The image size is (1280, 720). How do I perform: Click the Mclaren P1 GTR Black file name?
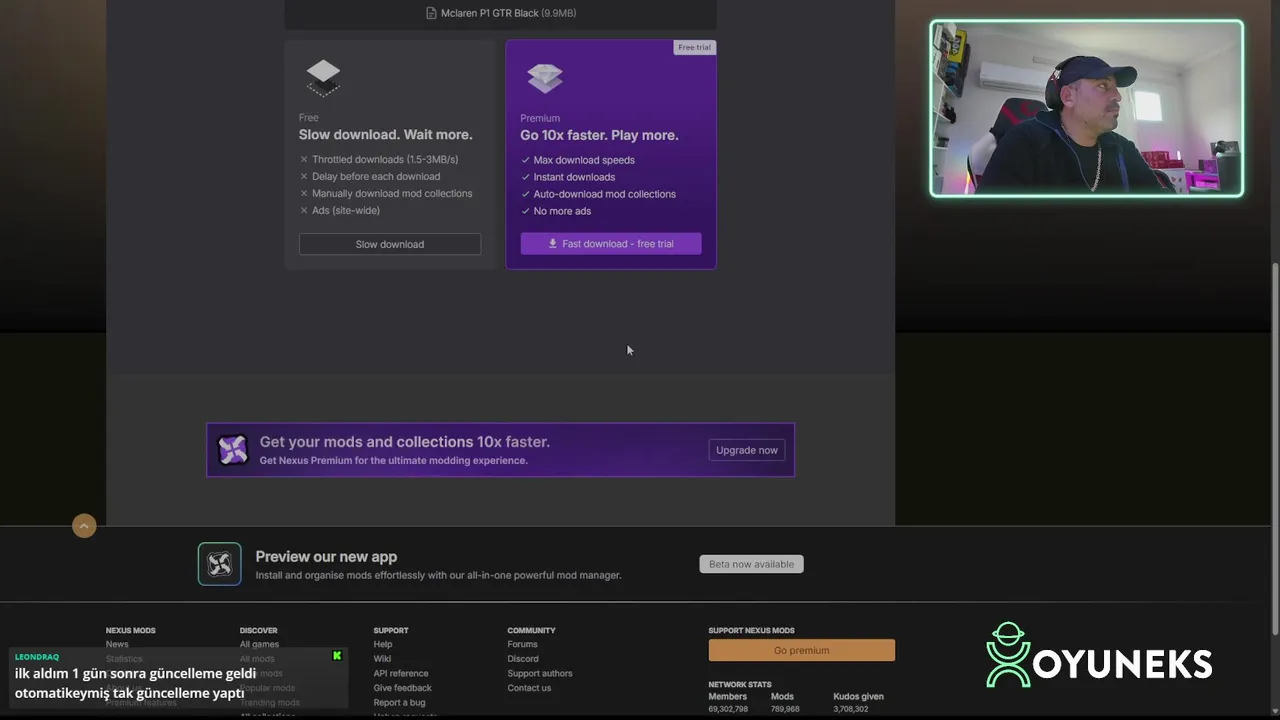click(x=489, y=13)
